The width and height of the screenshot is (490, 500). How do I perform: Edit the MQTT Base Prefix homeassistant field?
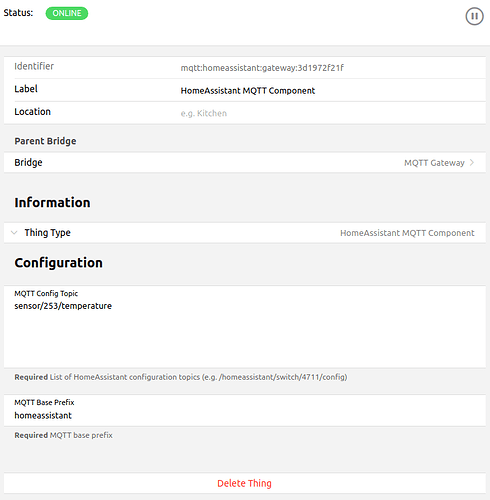[x=245, y=410]
